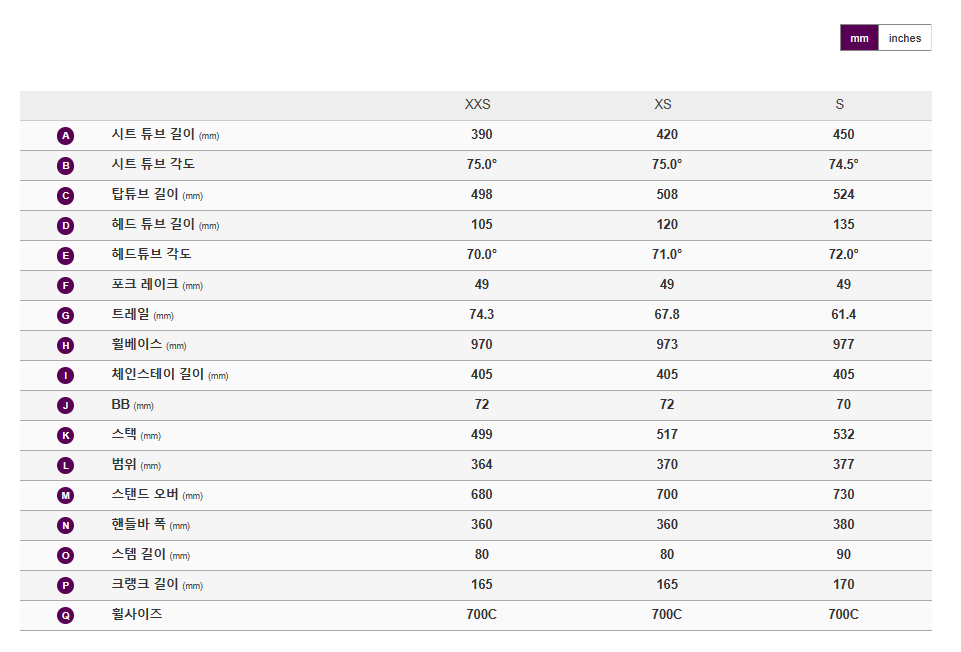The image size is (961, 652).
Task: Select the XS size column header
Action: 663,105
